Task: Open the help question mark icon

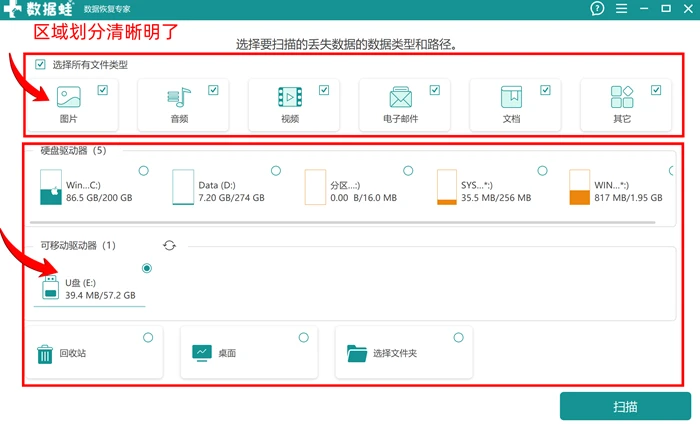Action: pos(597,8)
